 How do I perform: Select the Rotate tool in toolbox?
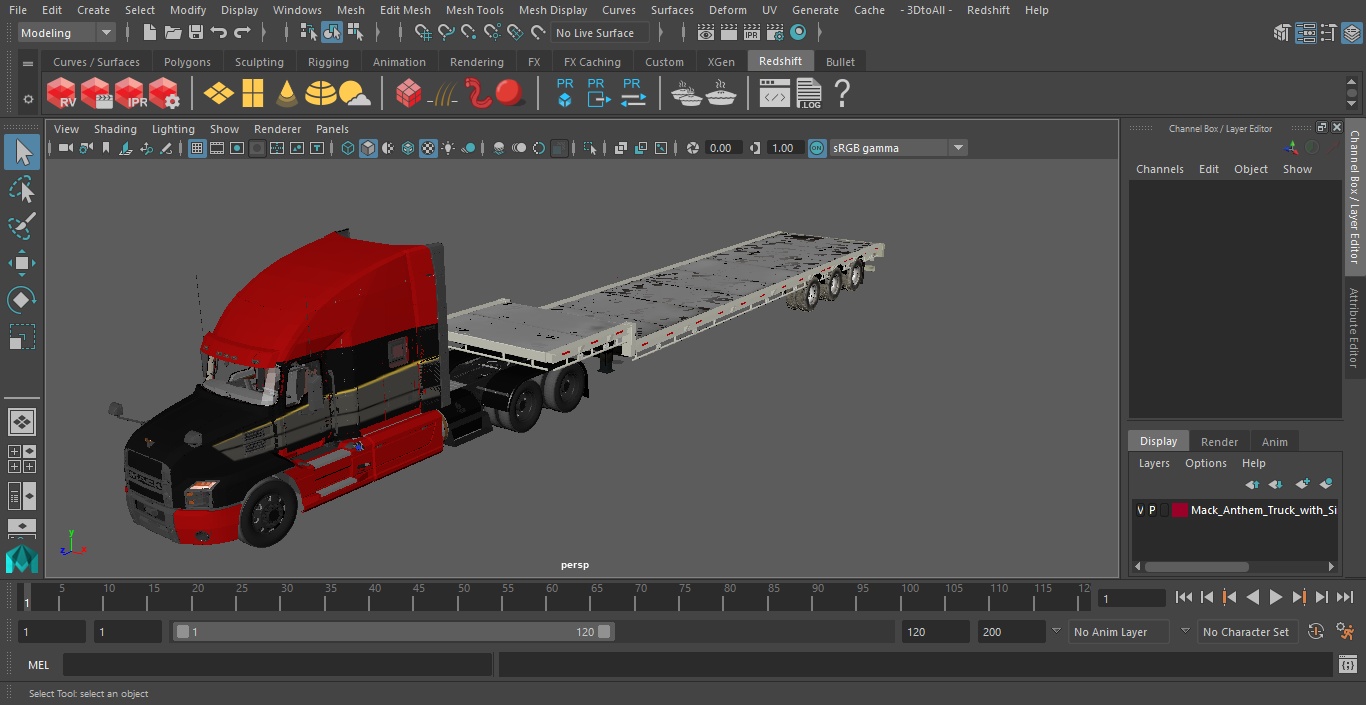(x=22, y=300)
